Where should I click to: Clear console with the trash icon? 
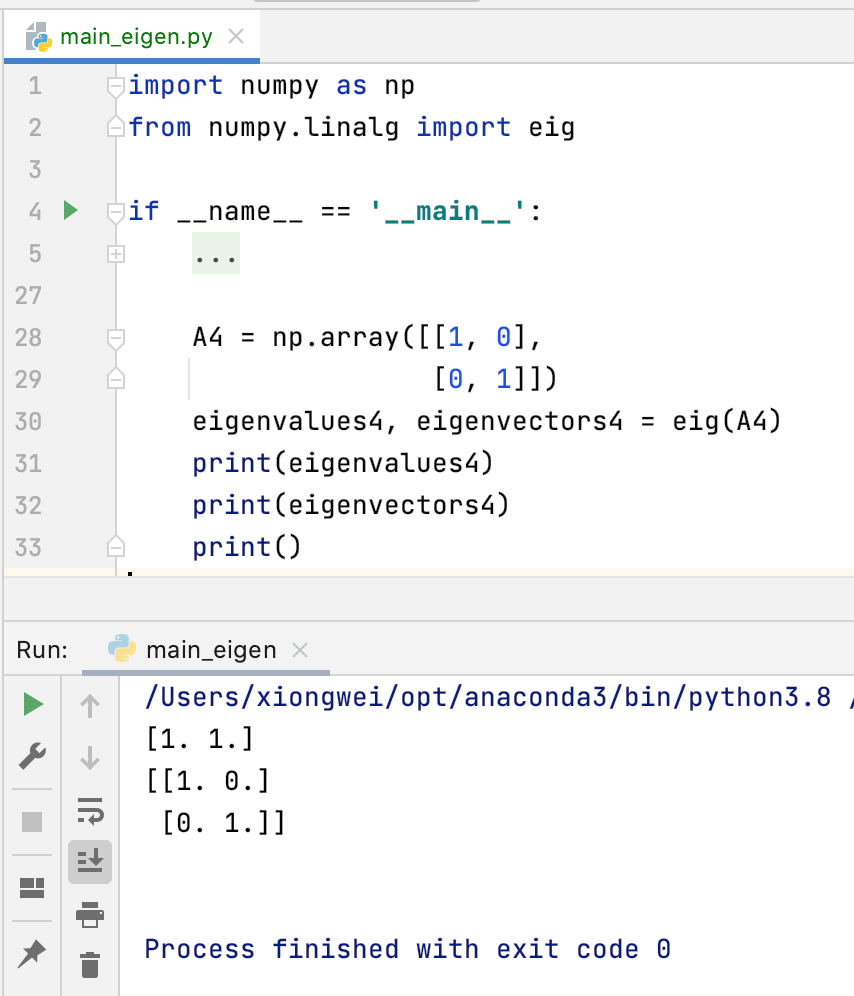(x=90, y=965)
